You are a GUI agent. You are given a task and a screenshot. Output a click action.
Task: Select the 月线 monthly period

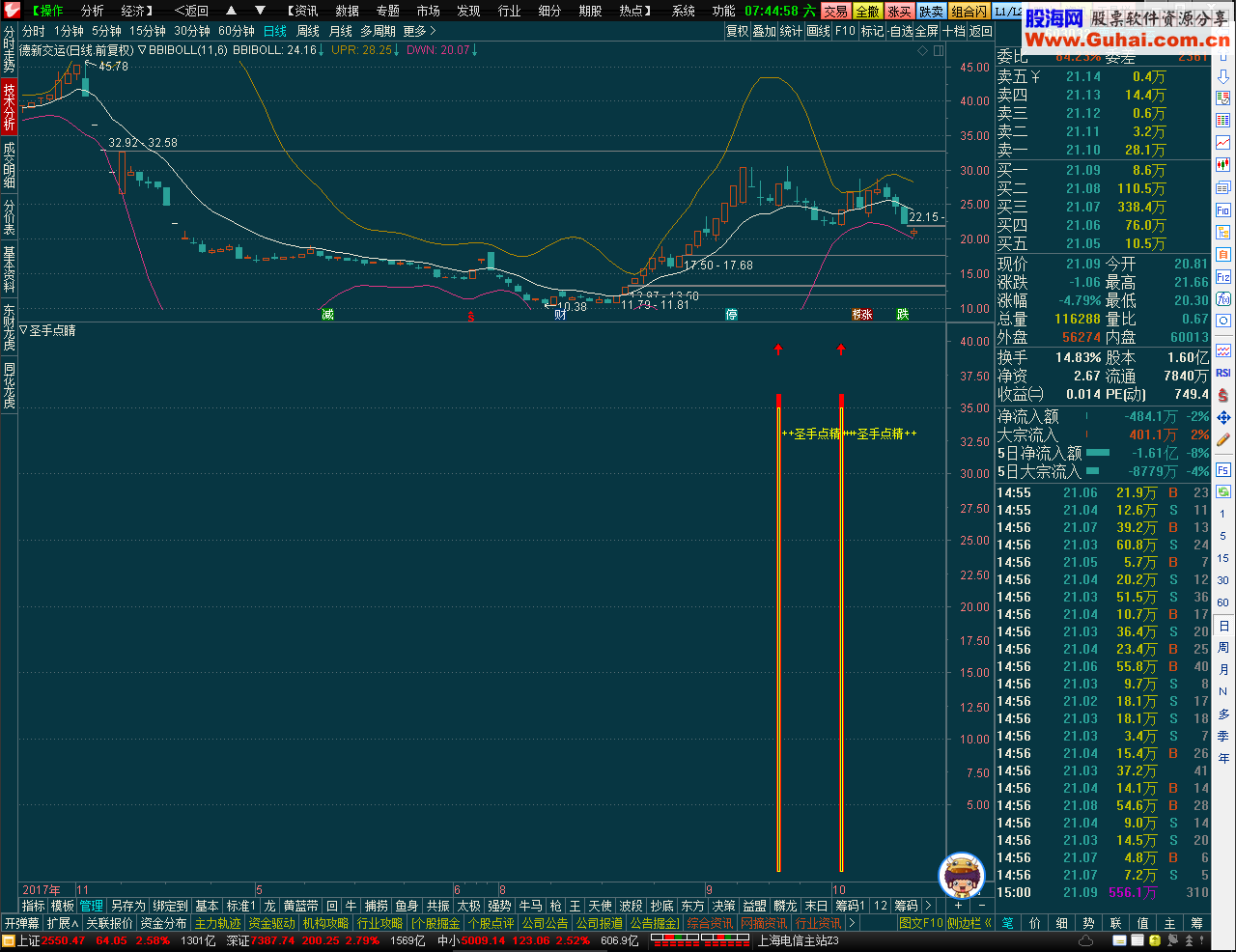coord(341,31)
